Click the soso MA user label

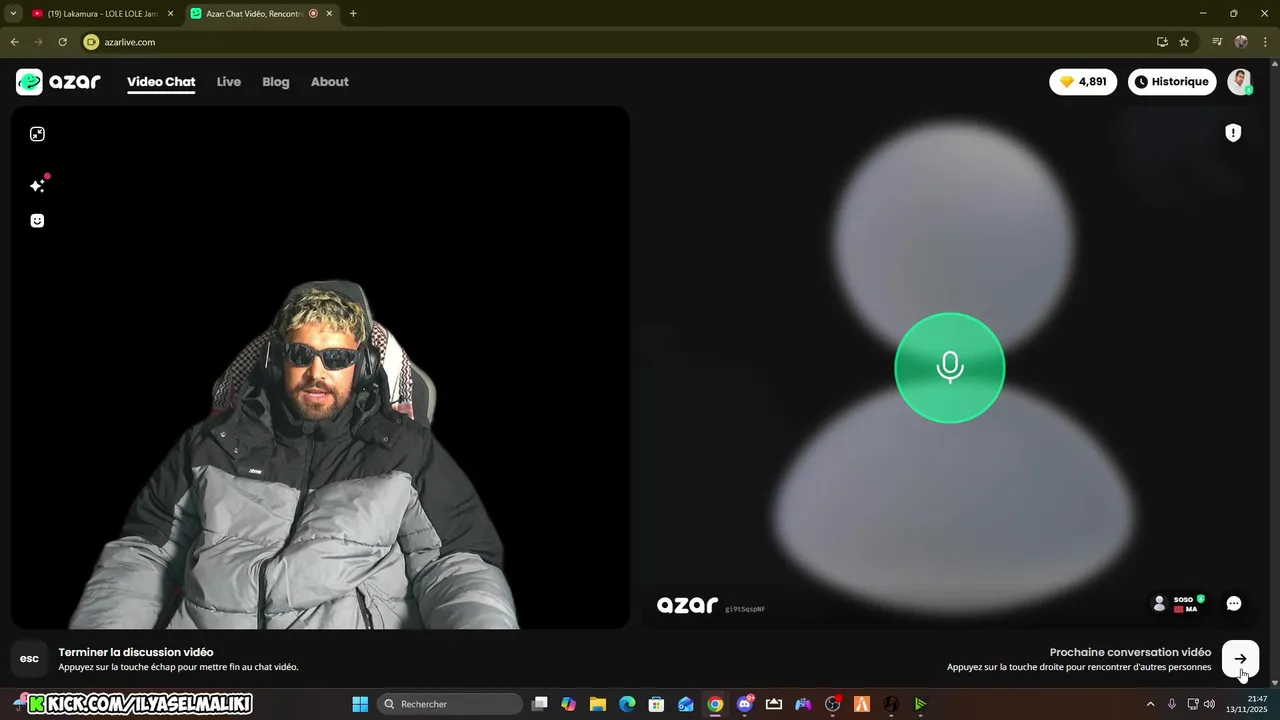point(1178,604)
